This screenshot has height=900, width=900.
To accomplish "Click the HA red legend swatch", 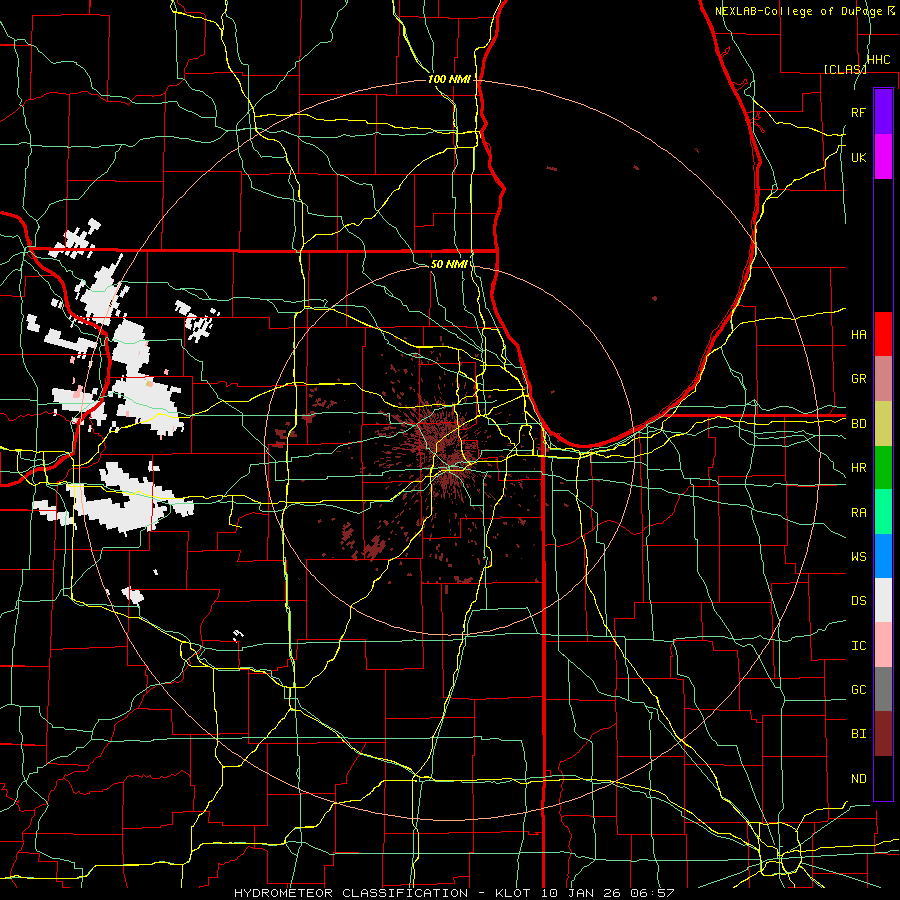I will point(883,334).
